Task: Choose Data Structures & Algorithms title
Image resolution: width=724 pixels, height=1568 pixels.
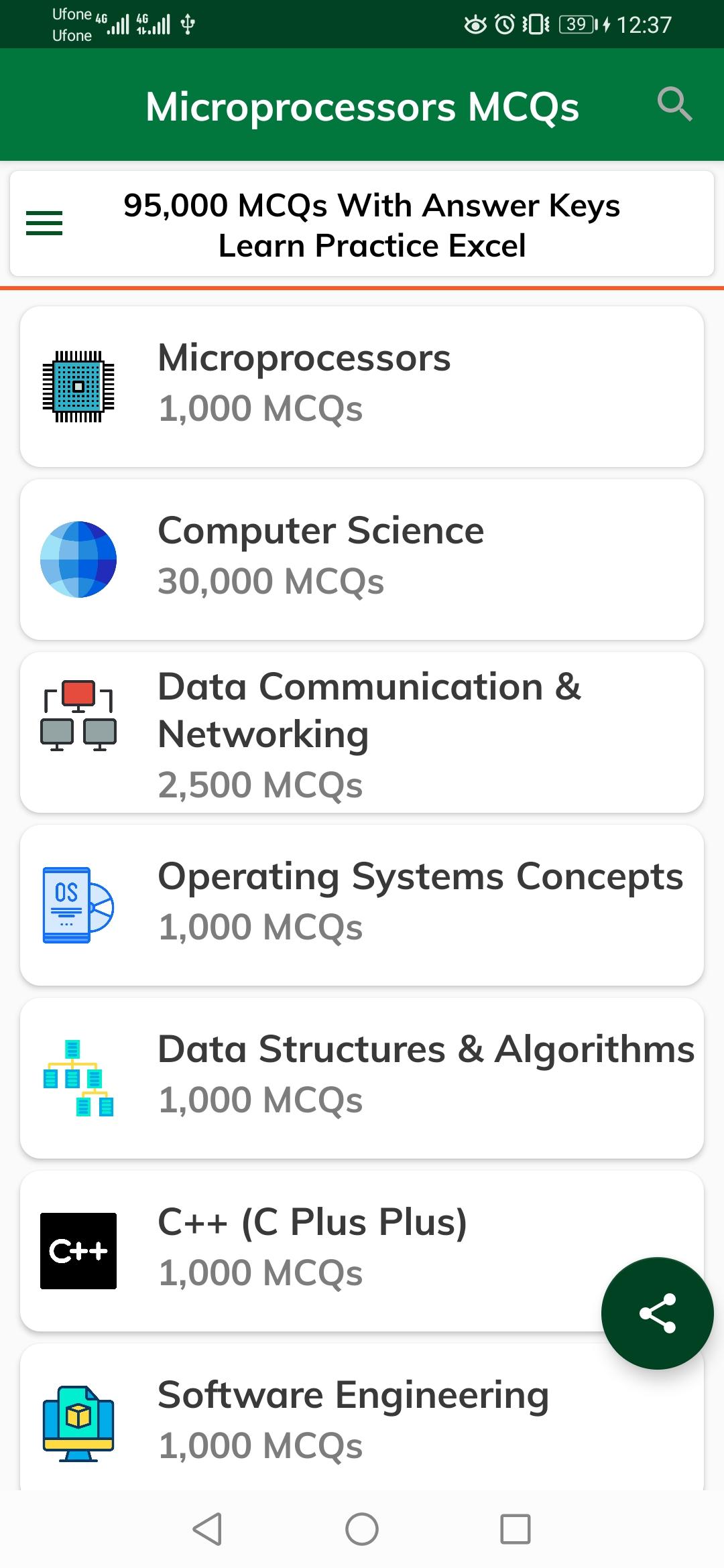Action: [x=426, y=1049]
